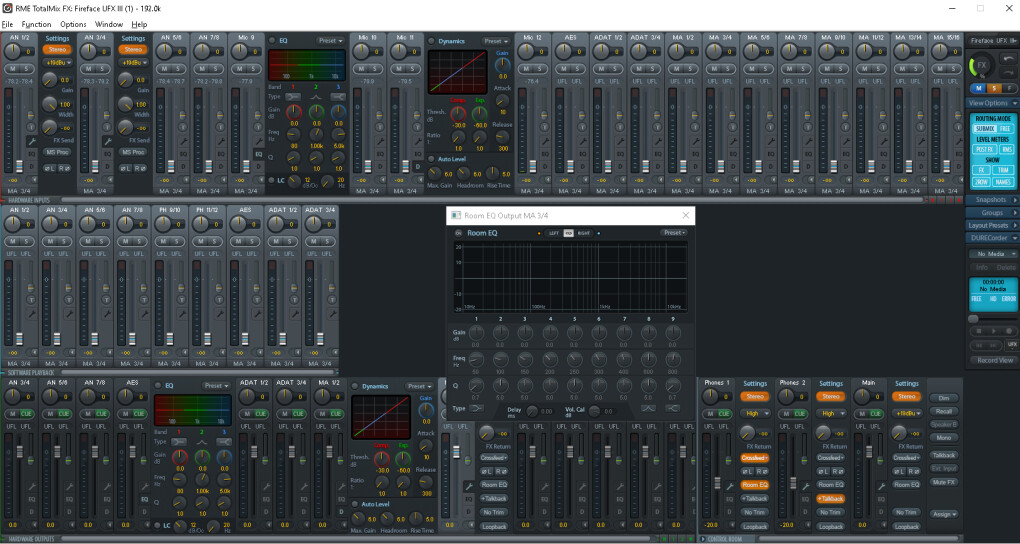Toggle SUBMIX routing mode
Image resolution: width=1020 pixels, height=544 pixels.
click(985, 129)
